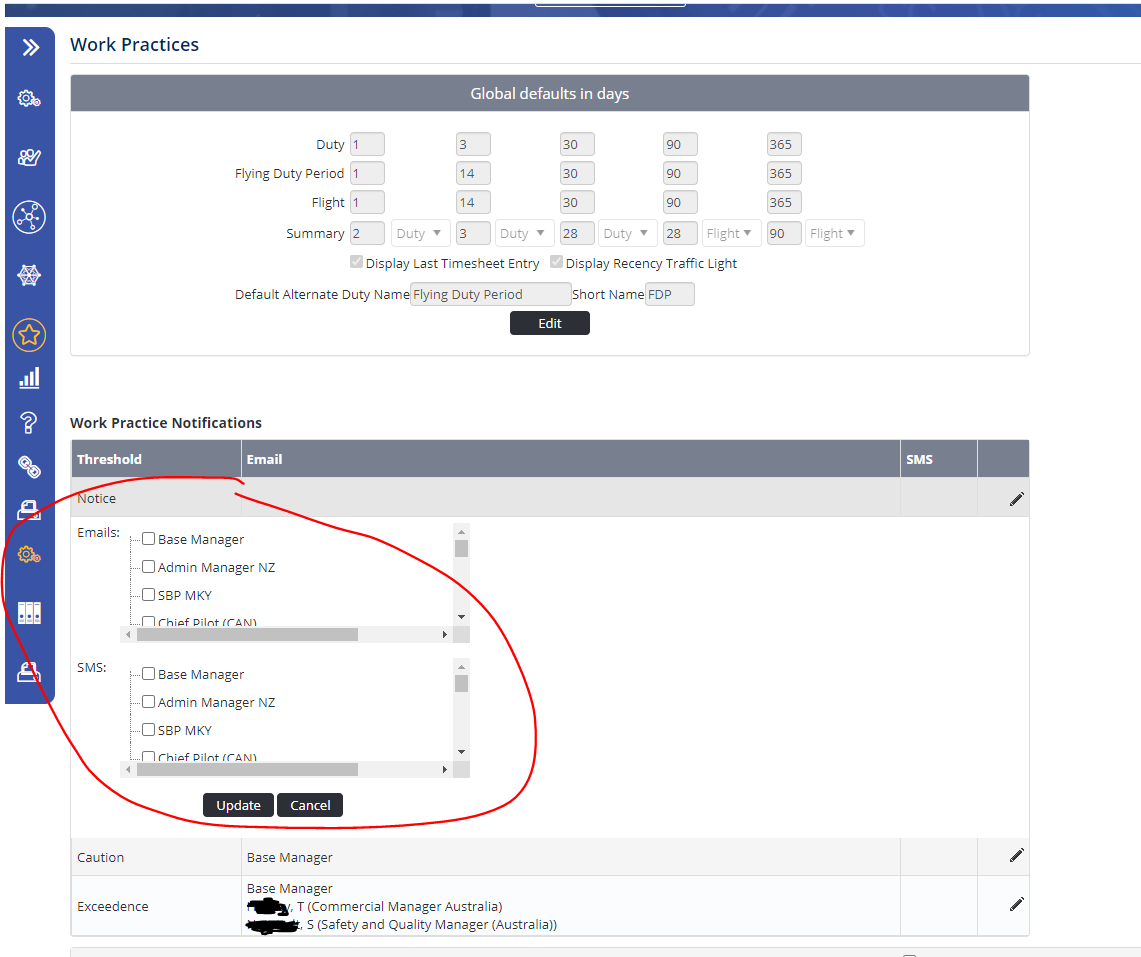Open the binders folder icon in sidebar
This screenshot has height=957, width=1141.
coord(29,613)
